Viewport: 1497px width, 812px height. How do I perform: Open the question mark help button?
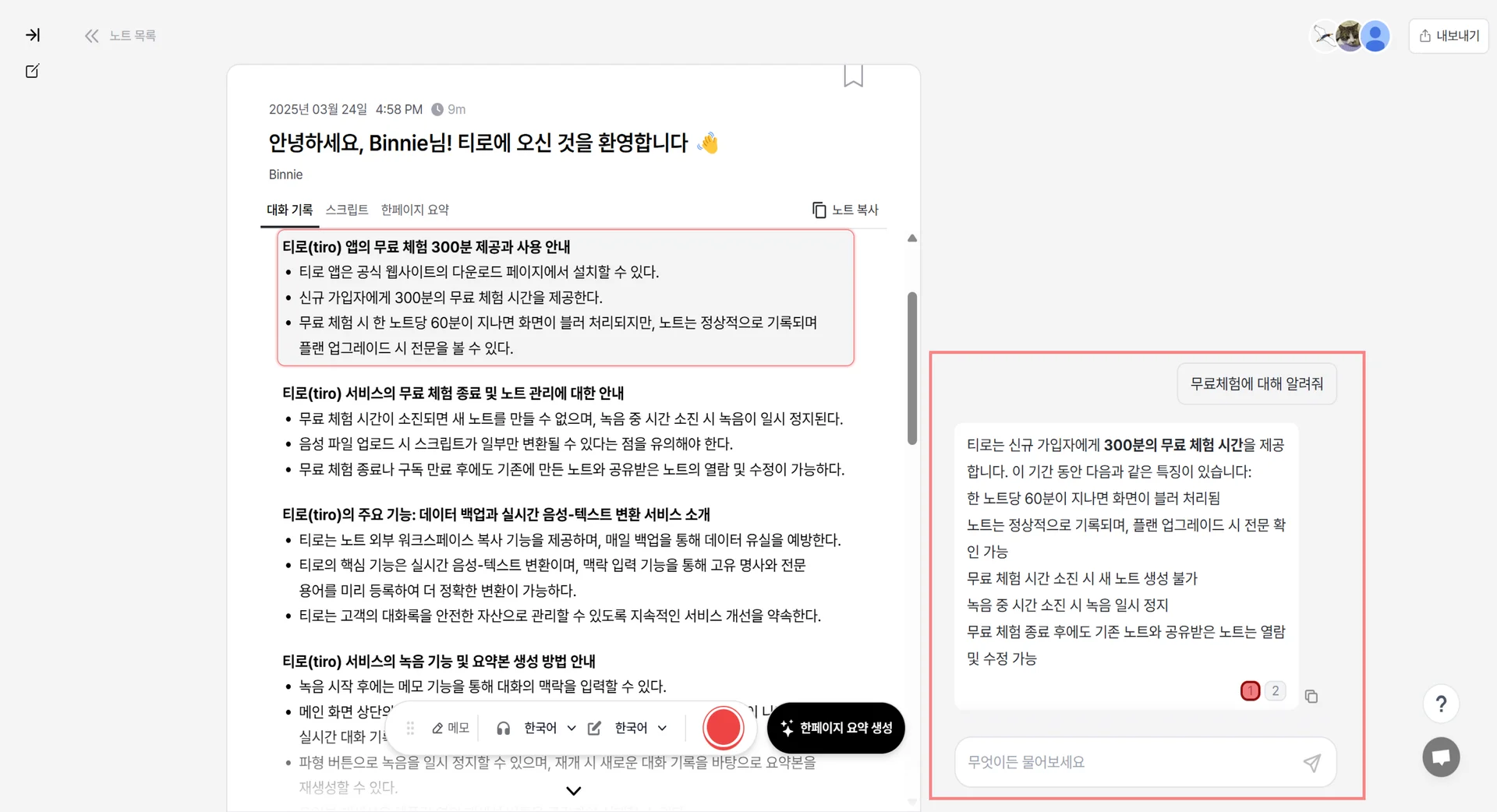(1441, 704)
